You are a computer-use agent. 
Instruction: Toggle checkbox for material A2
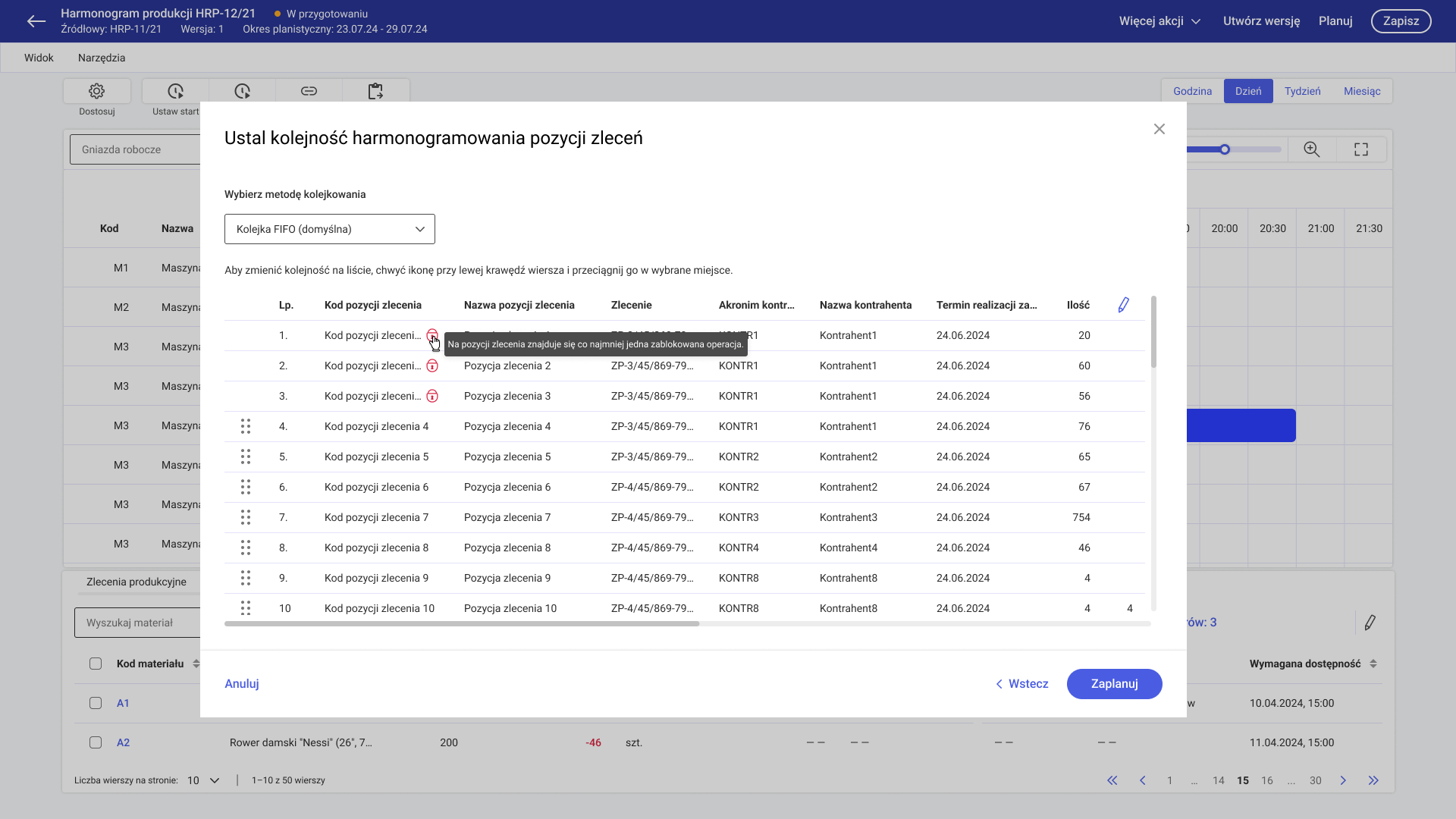(96, 742)
